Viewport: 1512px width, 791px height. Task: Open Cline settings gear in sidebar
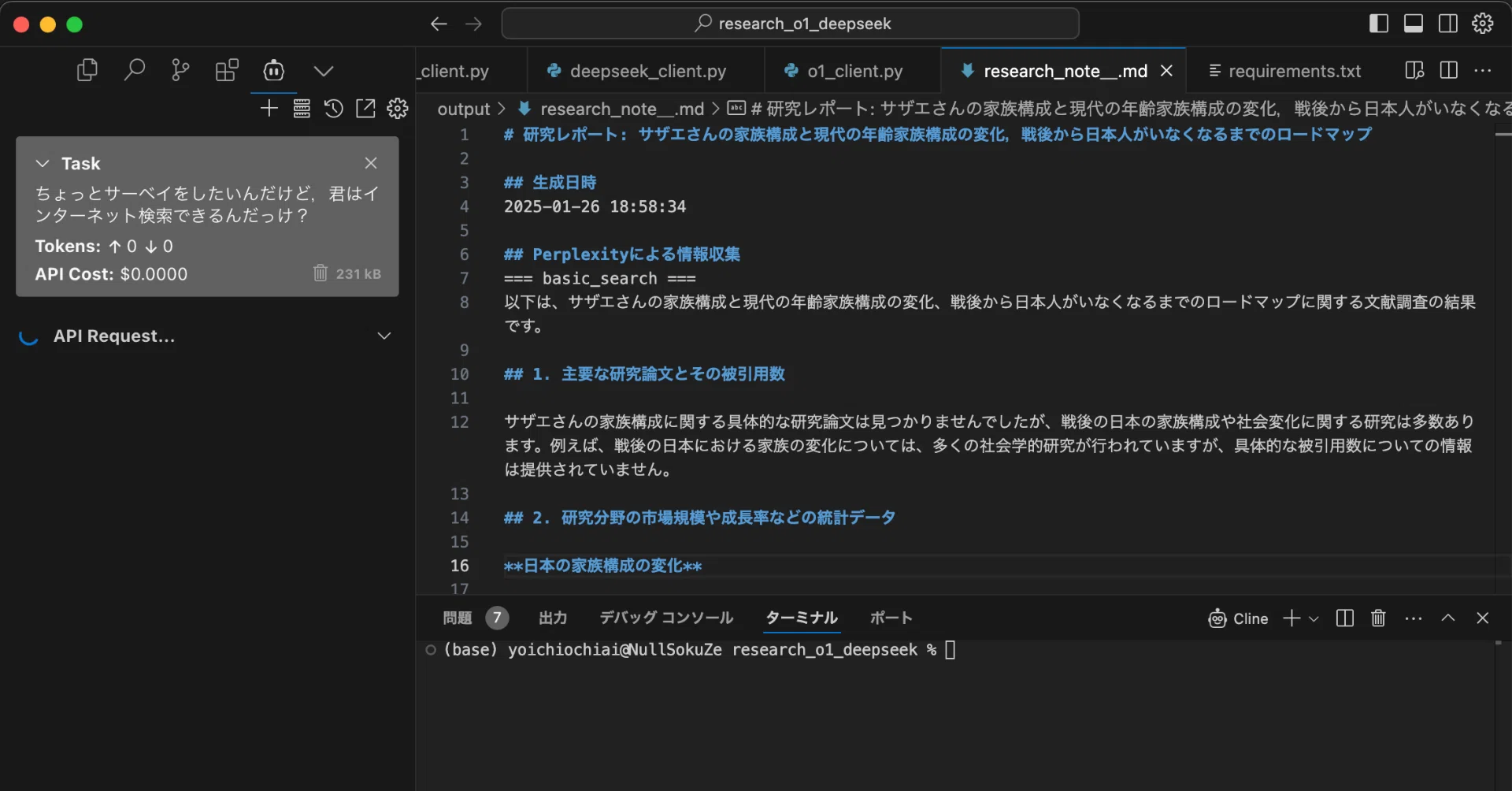point(398,108)
